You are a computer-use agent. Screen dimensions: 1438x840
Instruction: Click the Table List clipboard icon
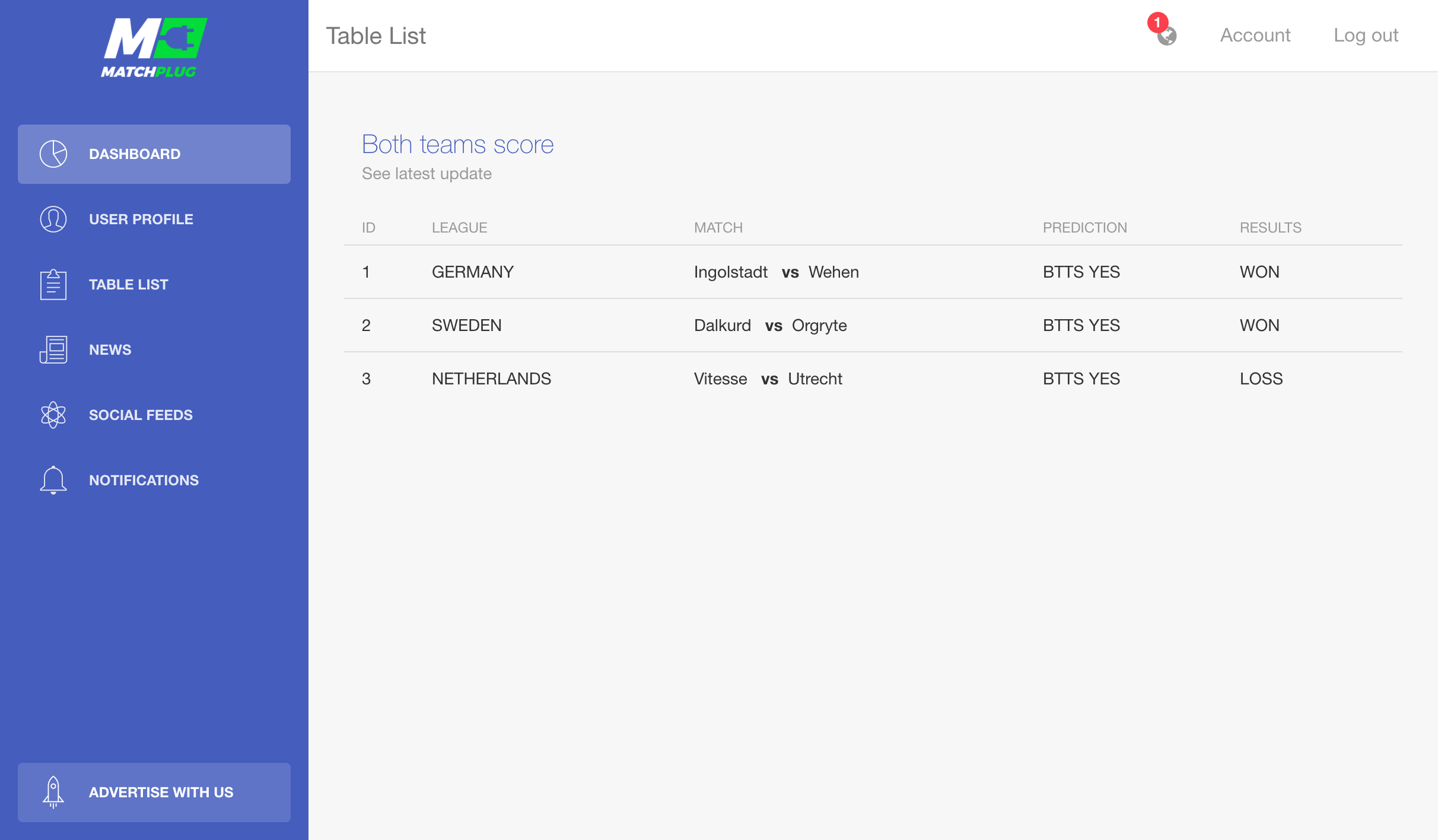pyautogui.click(x=53, y=285)
